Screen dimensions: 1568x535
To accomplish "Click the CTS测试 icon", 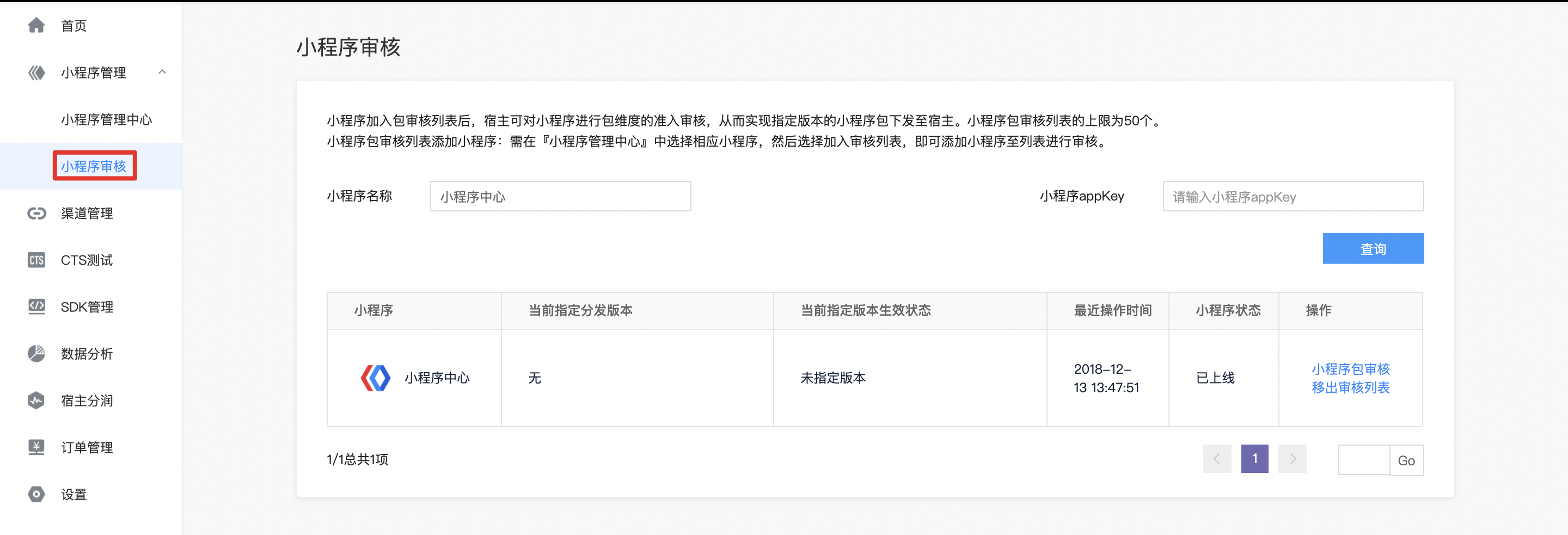I will click(36, 260).
